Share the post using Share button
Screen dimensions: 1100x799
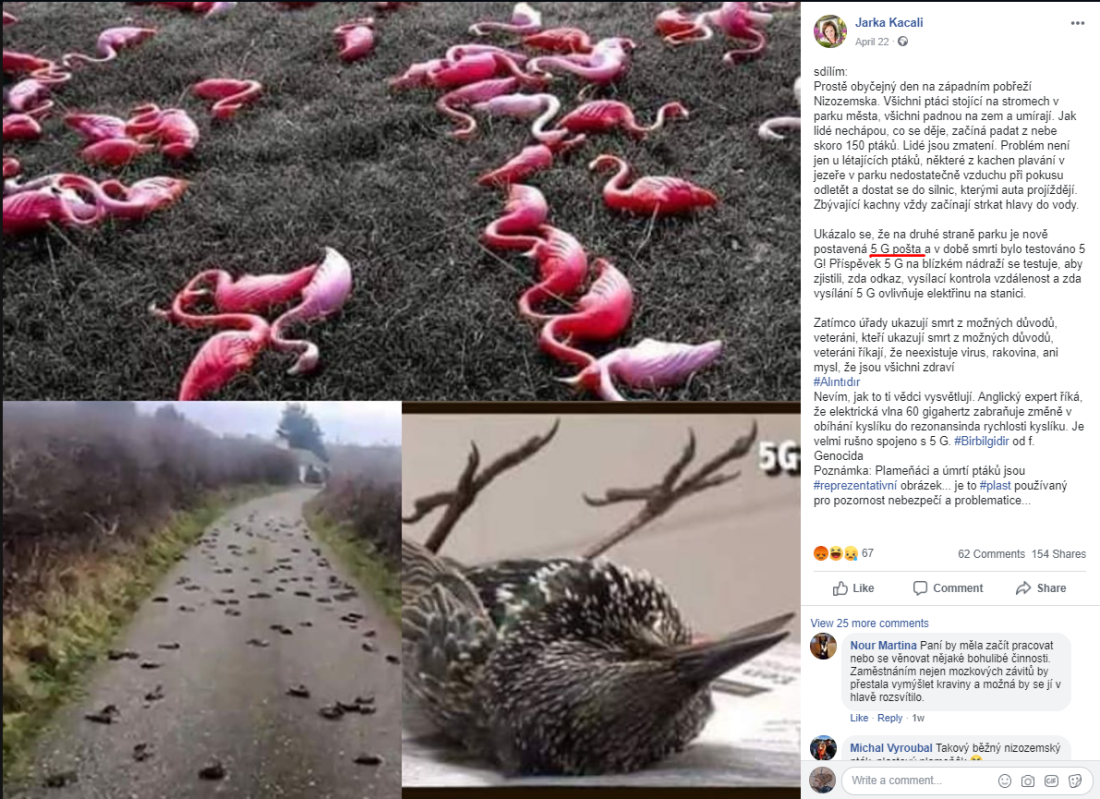click(1041, 588)
